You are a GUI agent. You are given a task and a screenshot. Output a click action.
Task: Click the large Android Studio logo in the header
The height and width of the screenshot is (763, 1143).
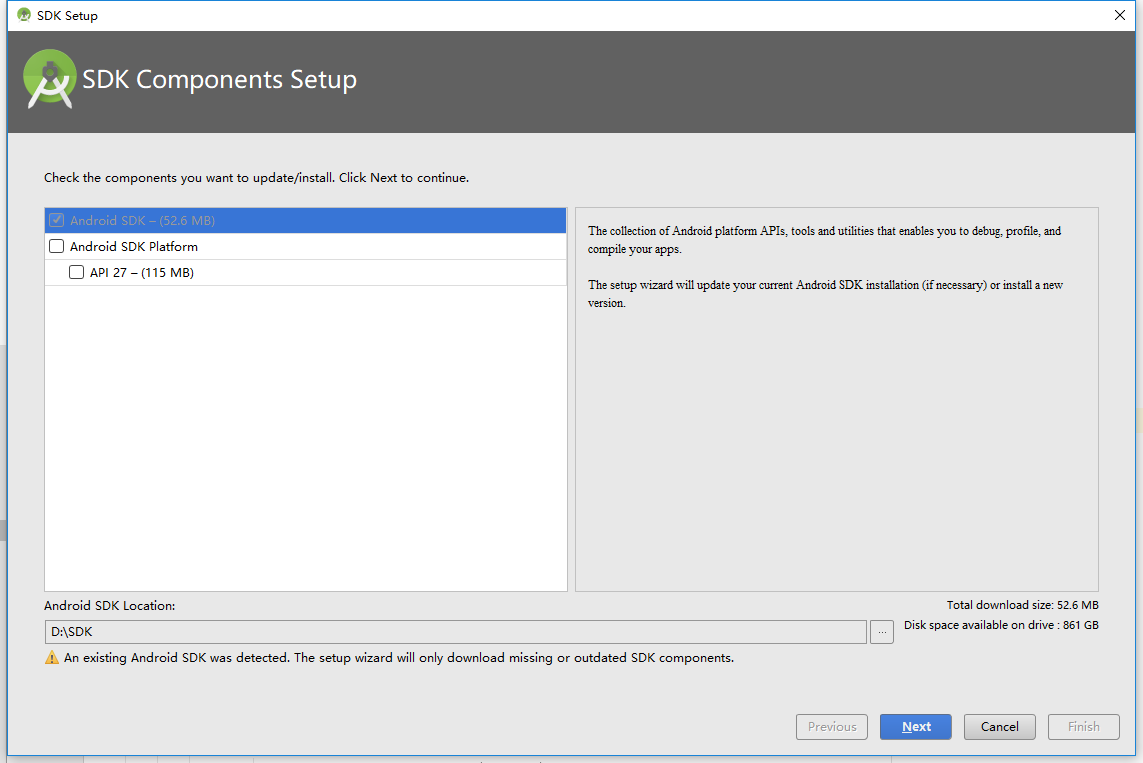[50, 79]
